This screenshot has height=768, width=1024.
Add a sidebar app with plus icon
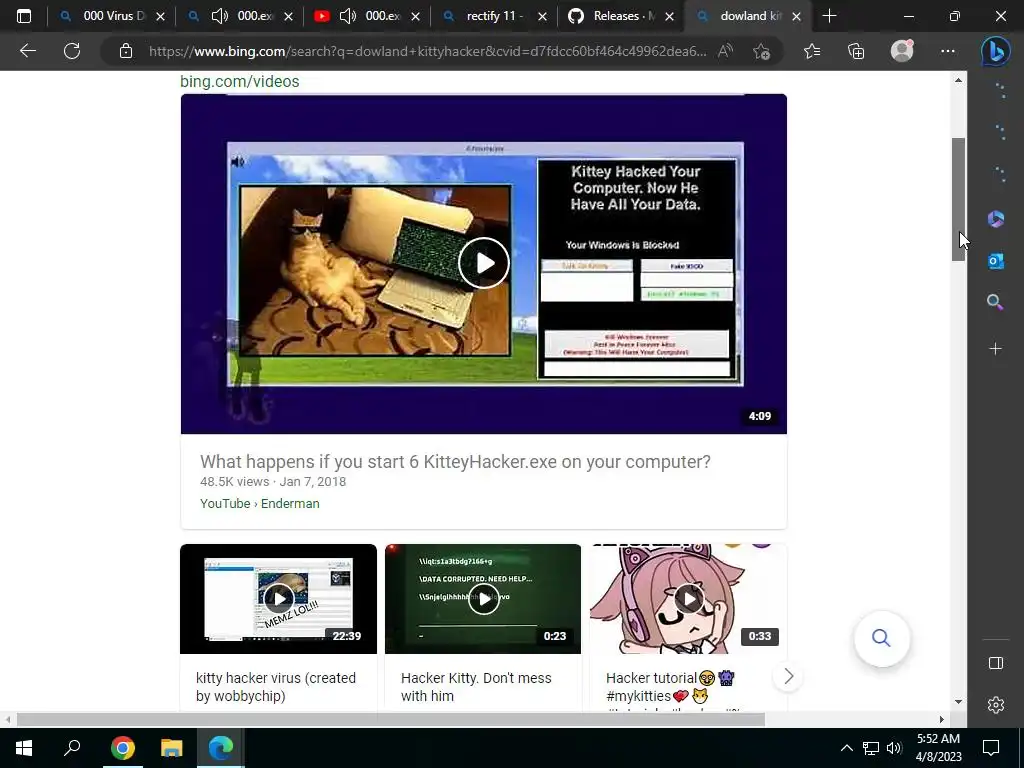click(x=995, y=349)
